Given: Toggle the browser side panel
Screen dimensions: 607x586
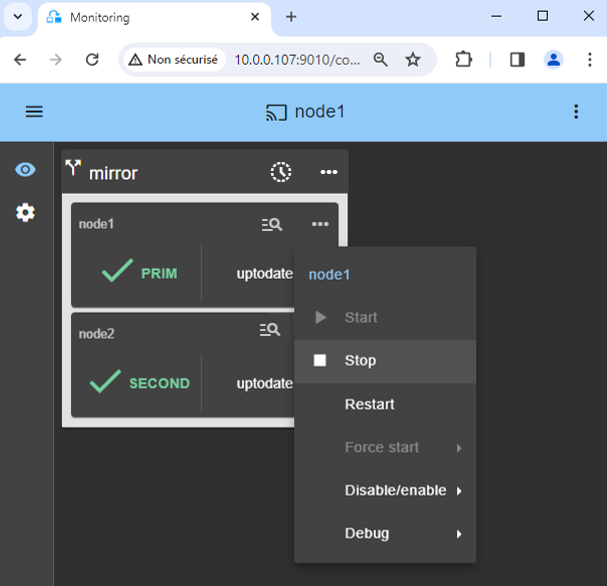Looking at the screenshot, I should tap(517, 60).
